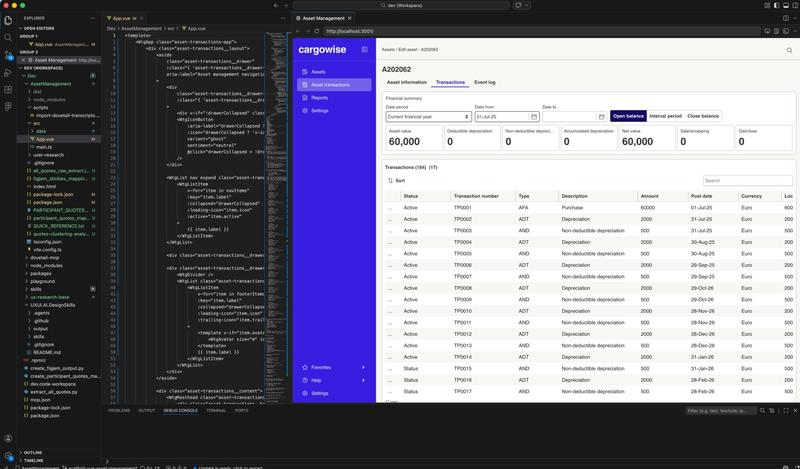Open the Search view in activity bar

coord(9,37)
